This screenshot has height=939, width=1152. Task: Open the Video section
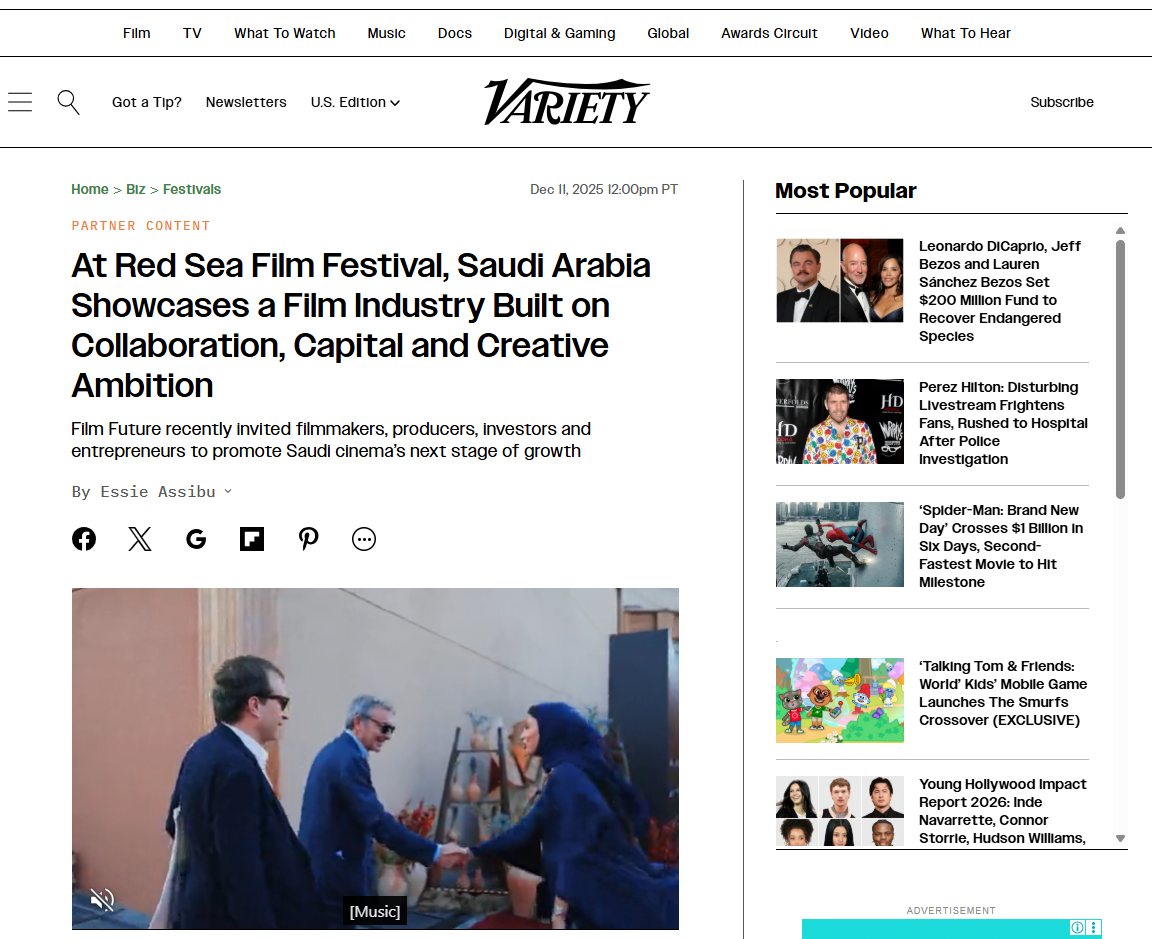click(869, 33)
